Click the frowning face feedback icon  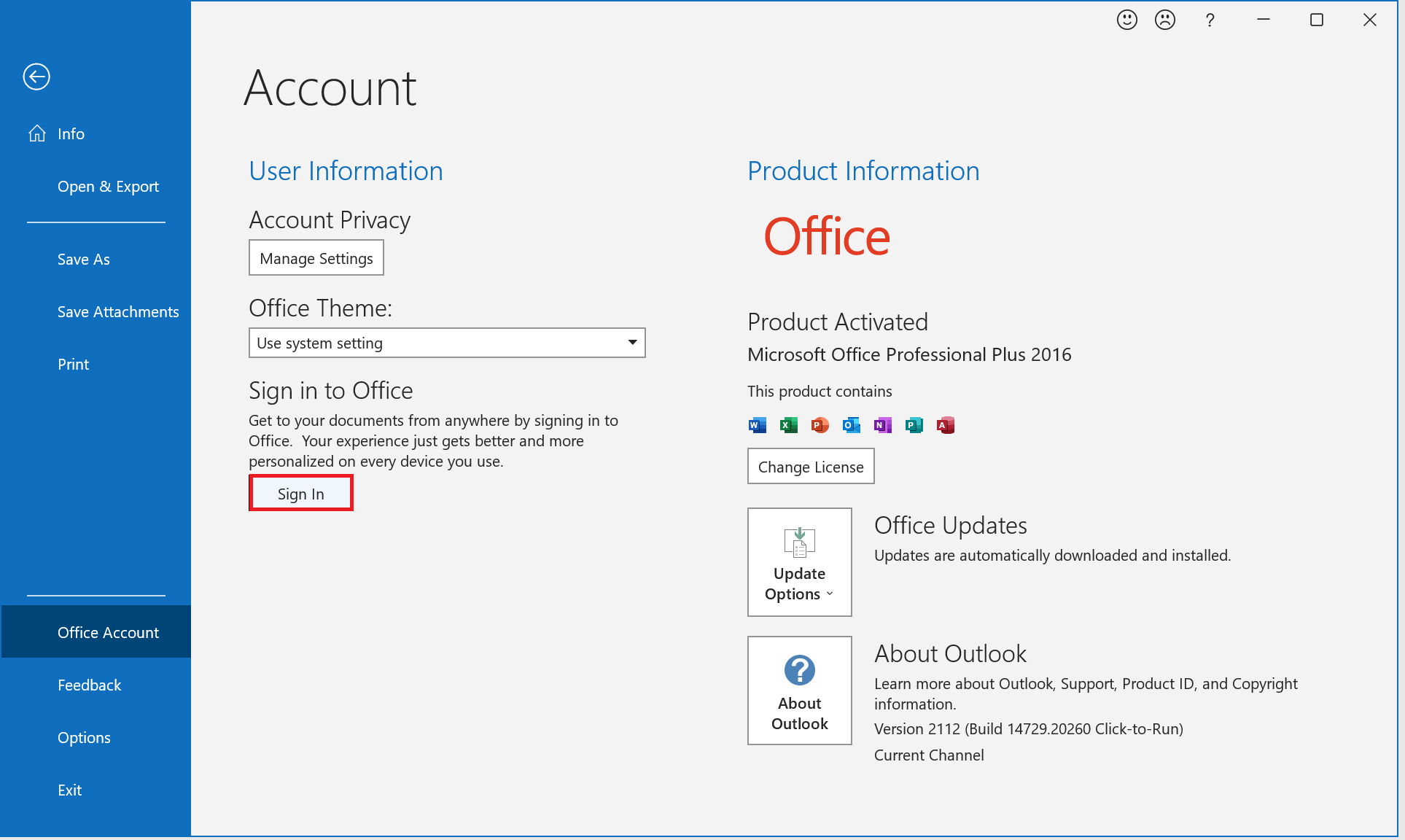[x=1165, y=20]
